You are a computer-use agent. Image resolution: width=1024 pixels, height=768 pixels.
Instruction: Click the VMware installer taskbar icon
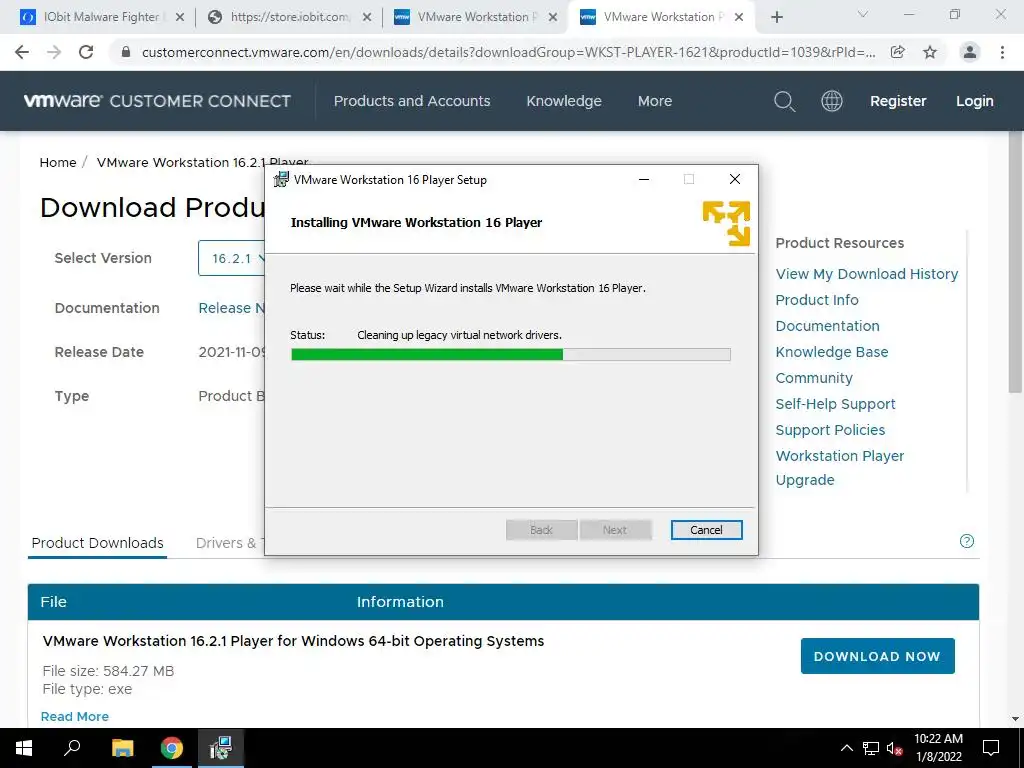point(221,748)
